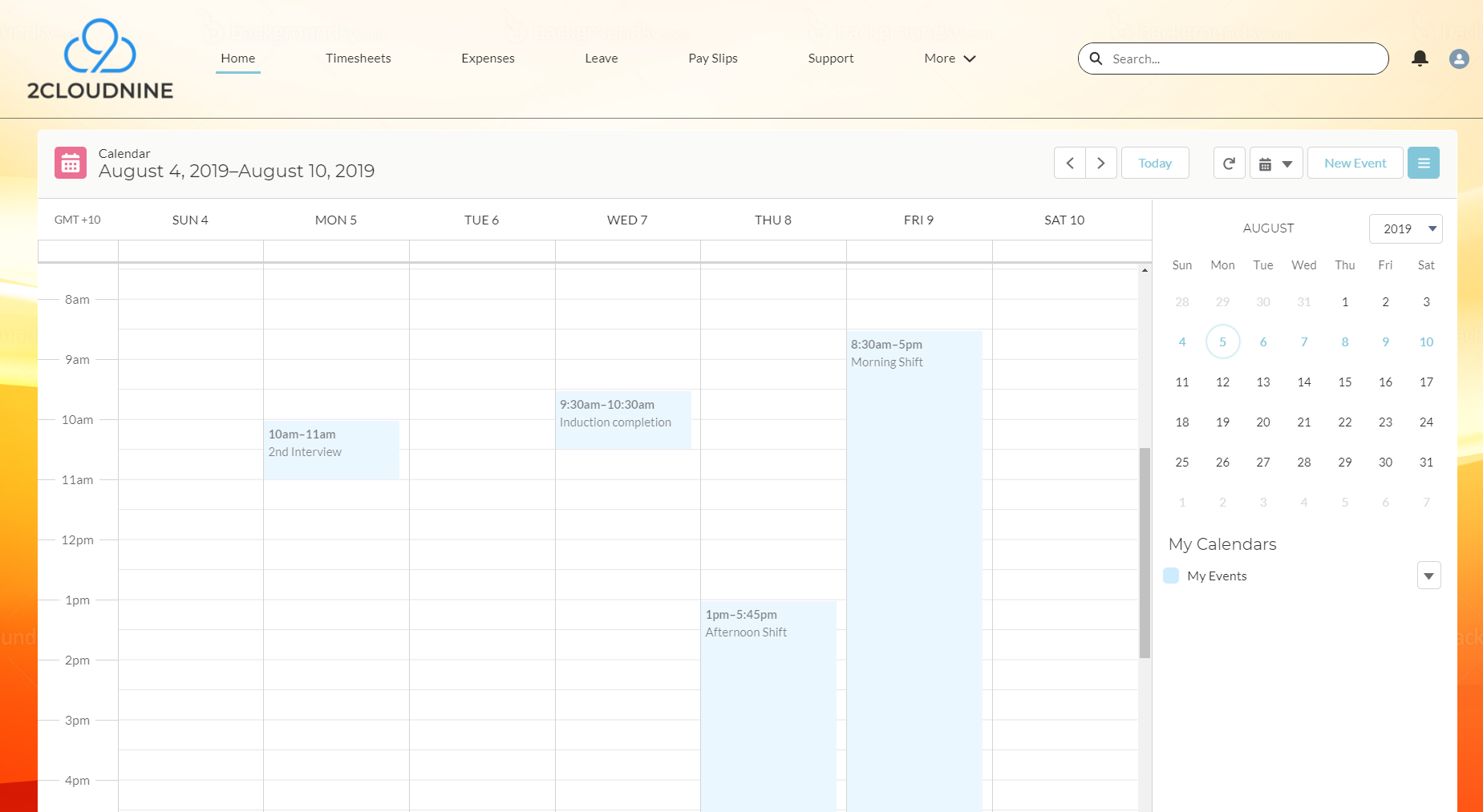1483x812 pixels.
Task: Create a New Event
Action: point(1355,164)
